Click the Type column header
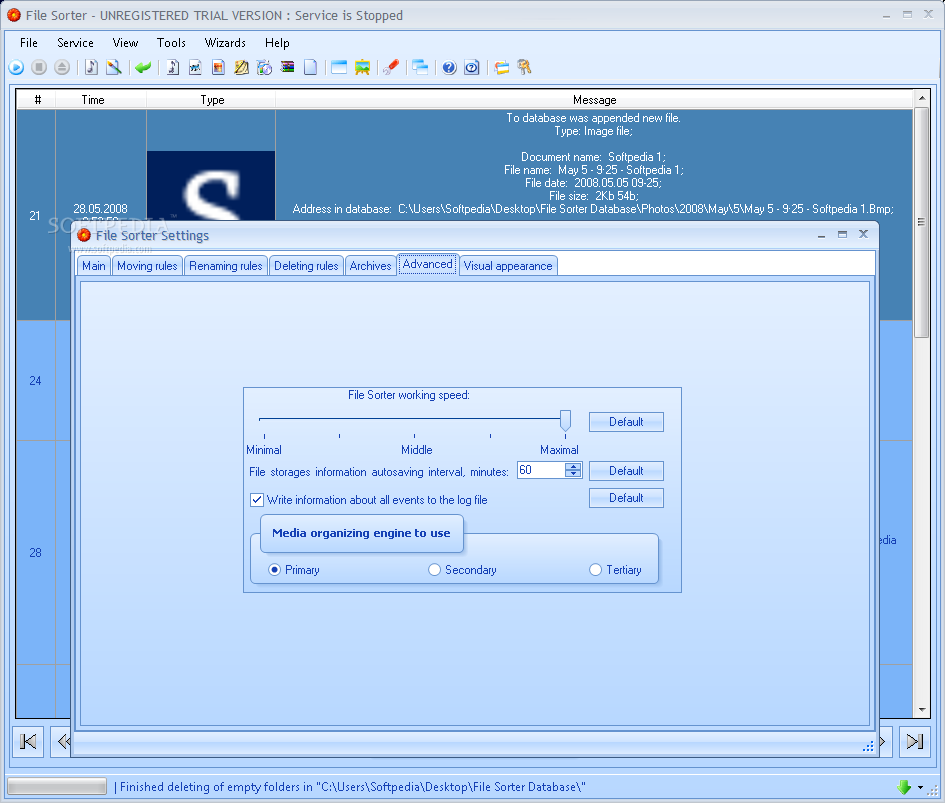This screenshot has height=803, width=945. [212, 100]
